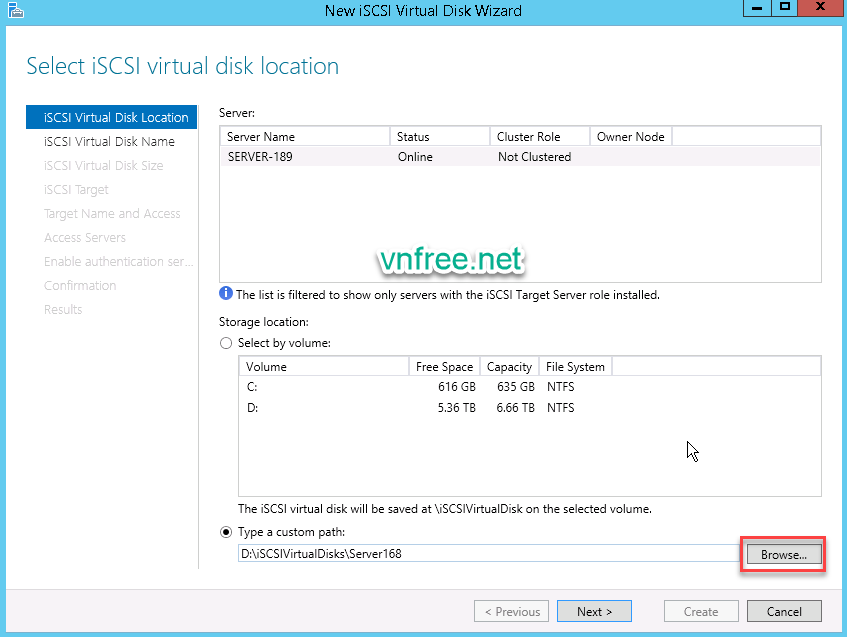Sort volumes by Capacity column header
Viewport: 847px width, 637px height.
[x=509, y=367]
